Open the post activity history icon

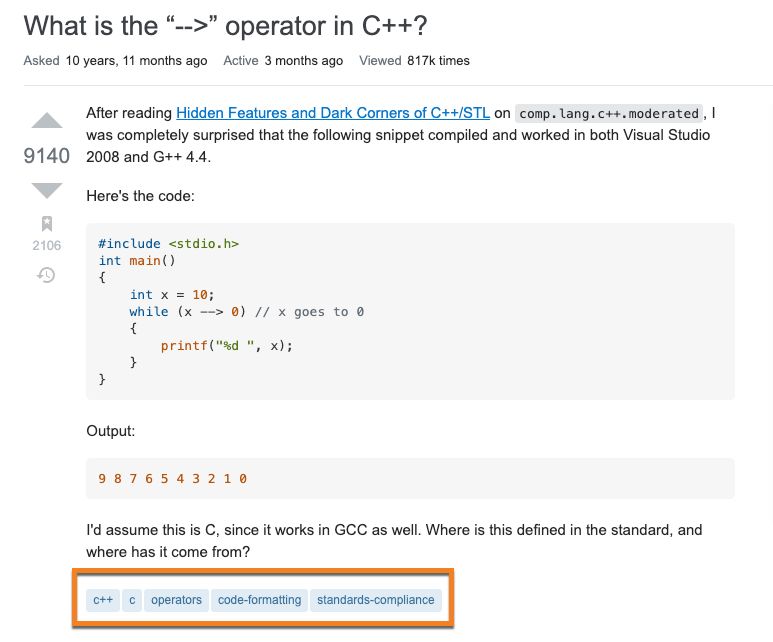[46, 275]
